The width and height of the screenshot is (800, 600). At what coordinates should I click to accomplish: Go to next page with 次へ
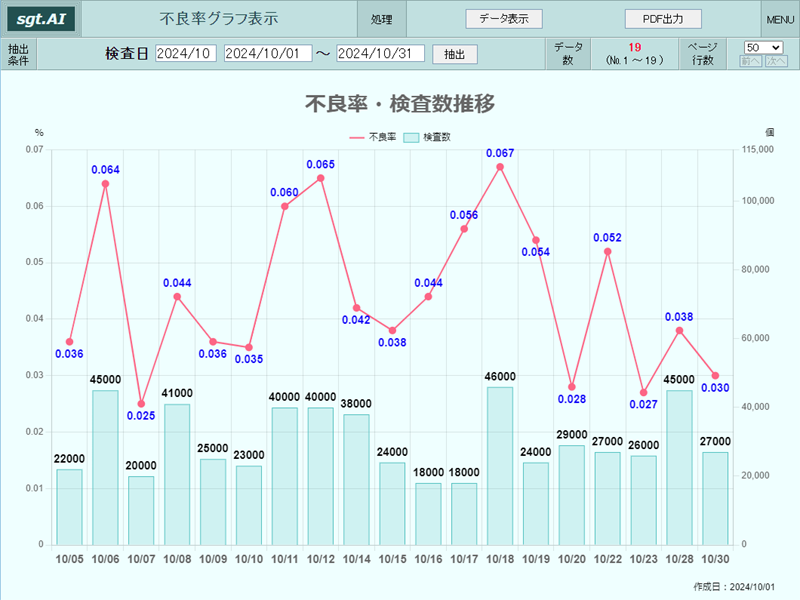[x=776, y=61]
